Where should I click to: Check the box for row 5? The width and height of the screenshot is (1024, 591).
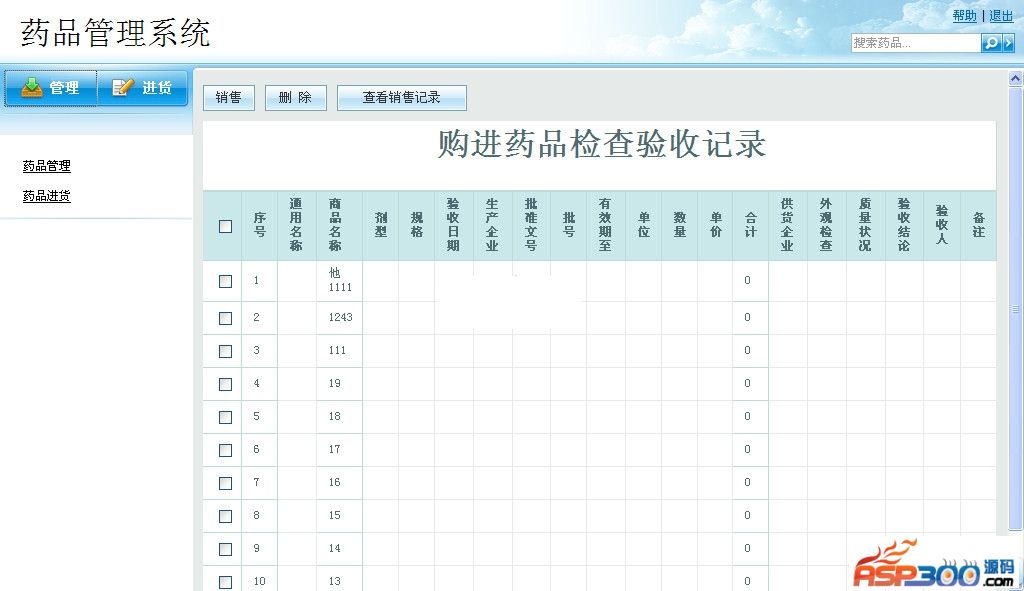[225, 417]
